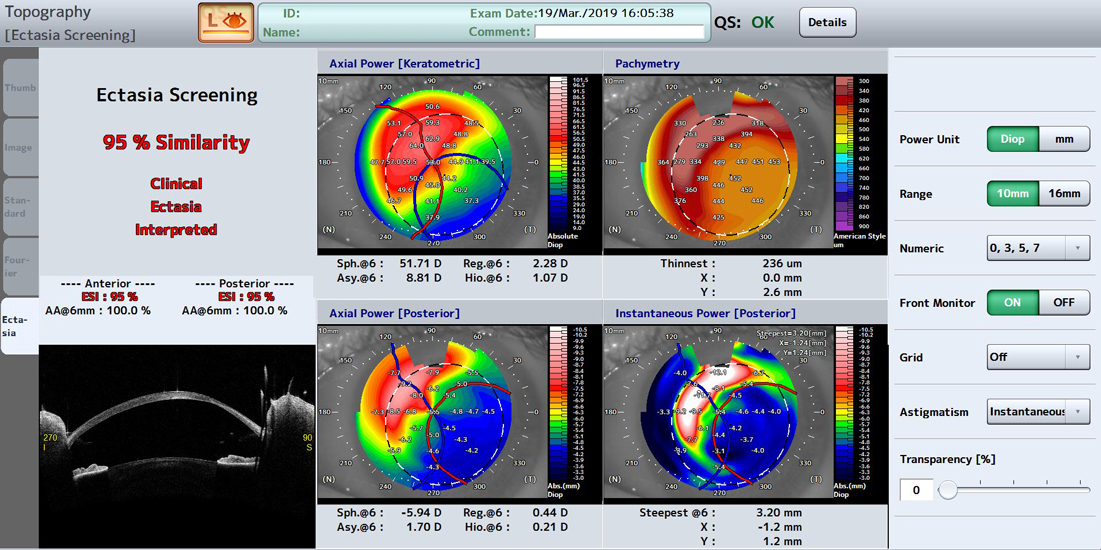Click the Pachymetry map
The image size is (1101, 550).
tap(718, 165)
